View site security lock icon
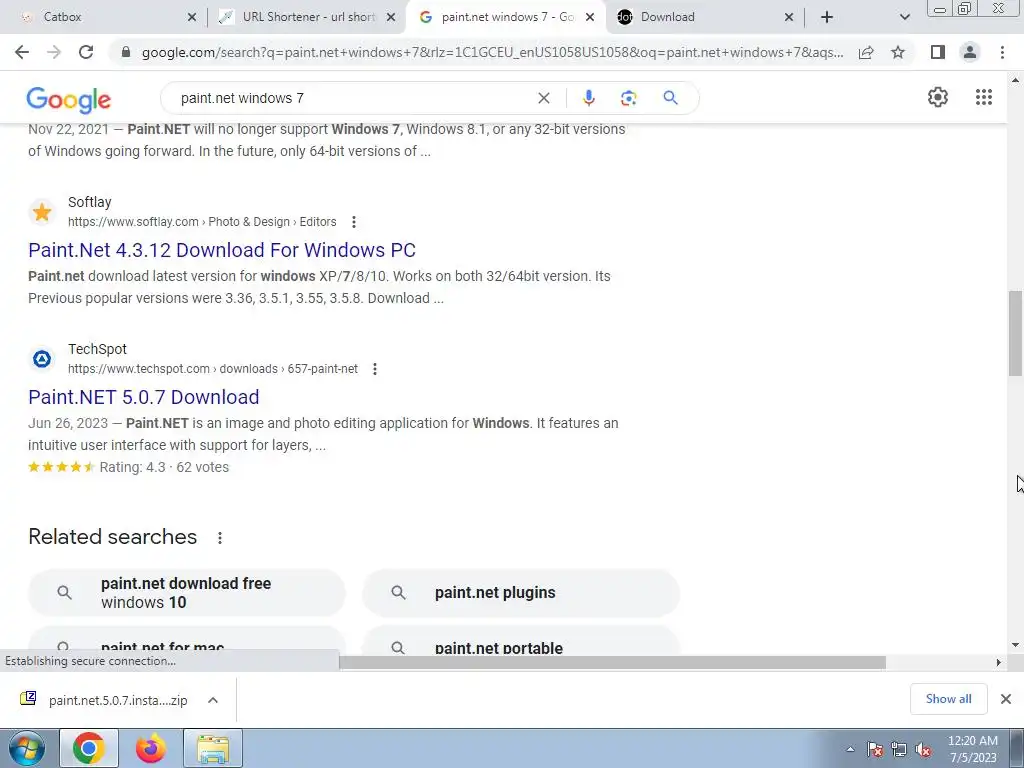The height and width of the screenshot is (768, 1024). pyautogui.click(x=125, y=52)
